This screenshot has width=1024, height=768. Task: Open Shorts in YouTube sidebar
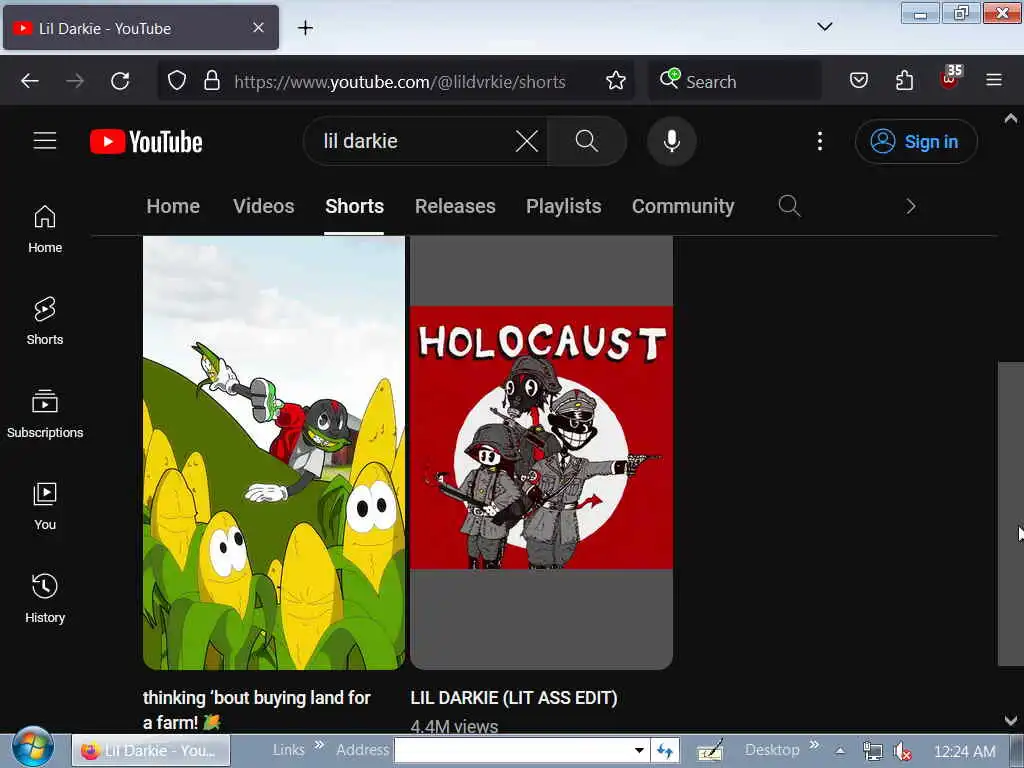point(45,321)
